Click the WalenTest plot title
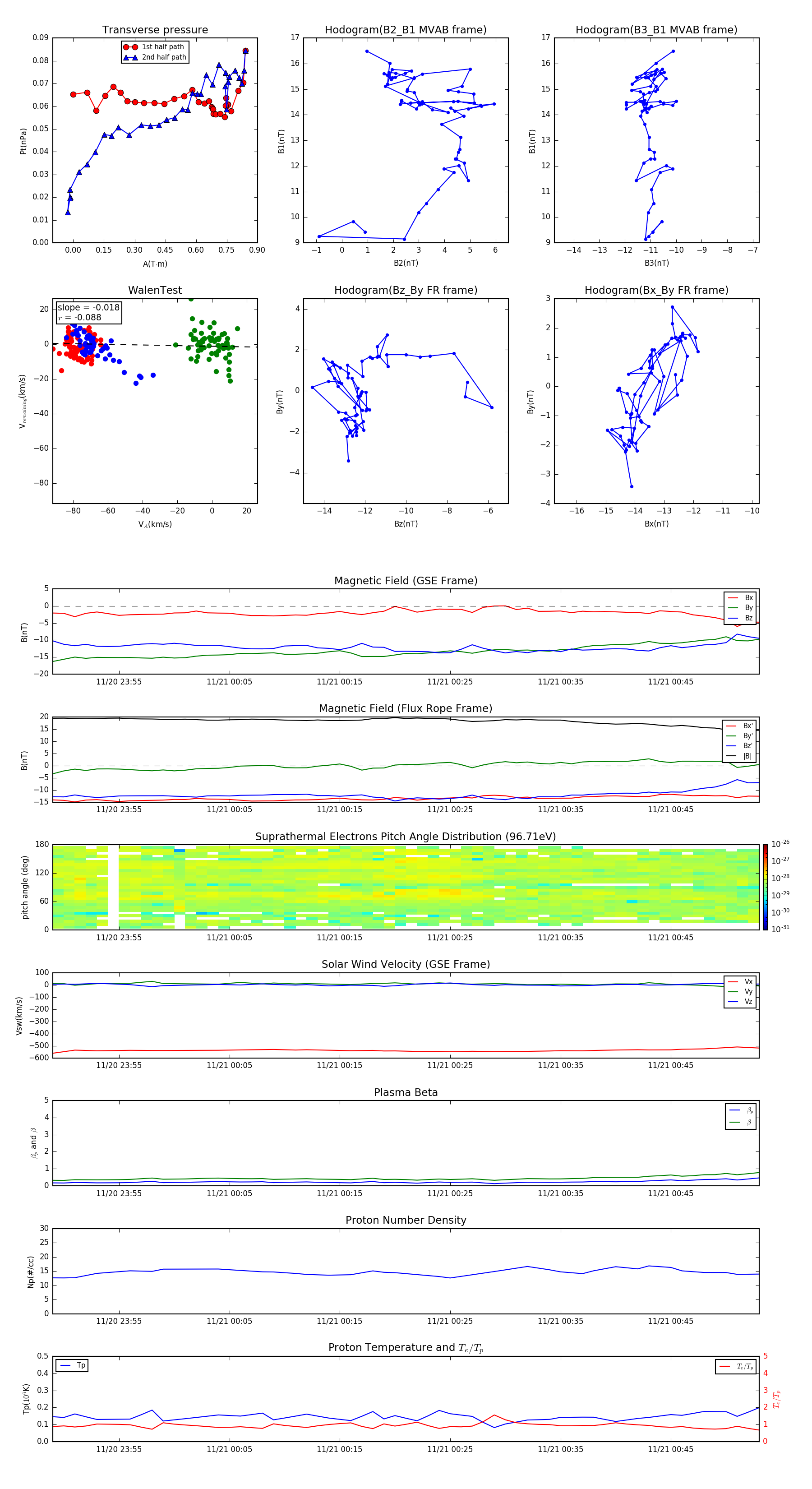The image size is (812, 1489). click(x=155, y=290)
